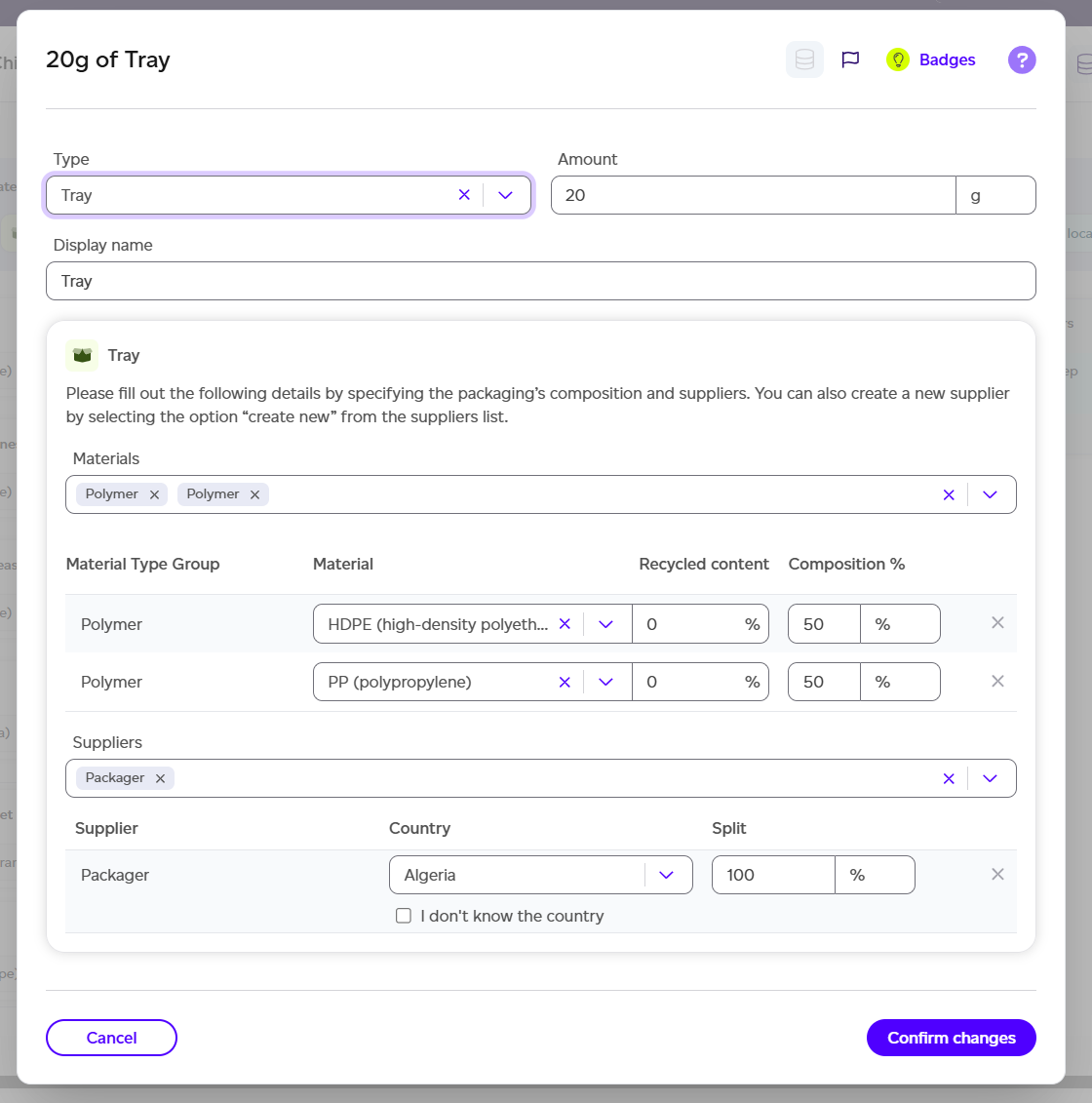
Task: Clear the Tray type selection
Action: pyautogui.click(x=464, y=195)
